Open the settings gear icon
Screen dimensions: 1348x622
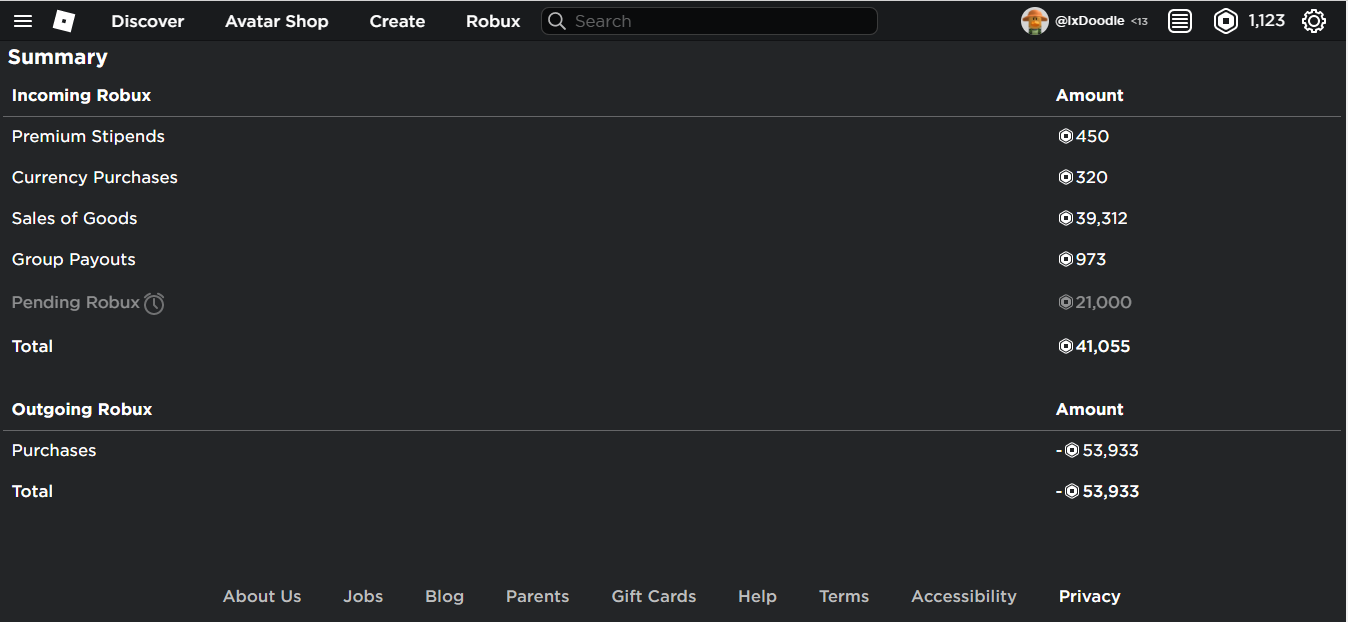pos(1314,21)
